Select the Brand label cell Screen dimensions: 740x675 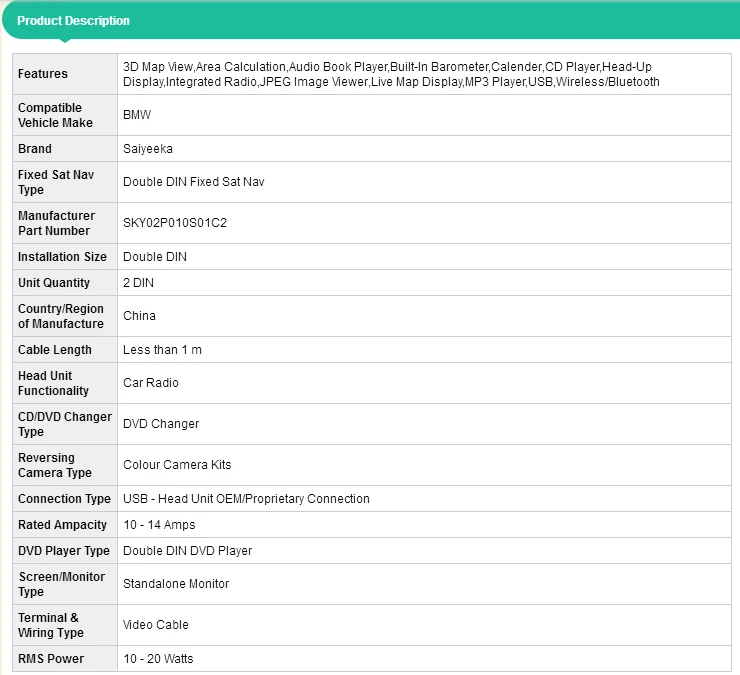[x=65, y=149]
